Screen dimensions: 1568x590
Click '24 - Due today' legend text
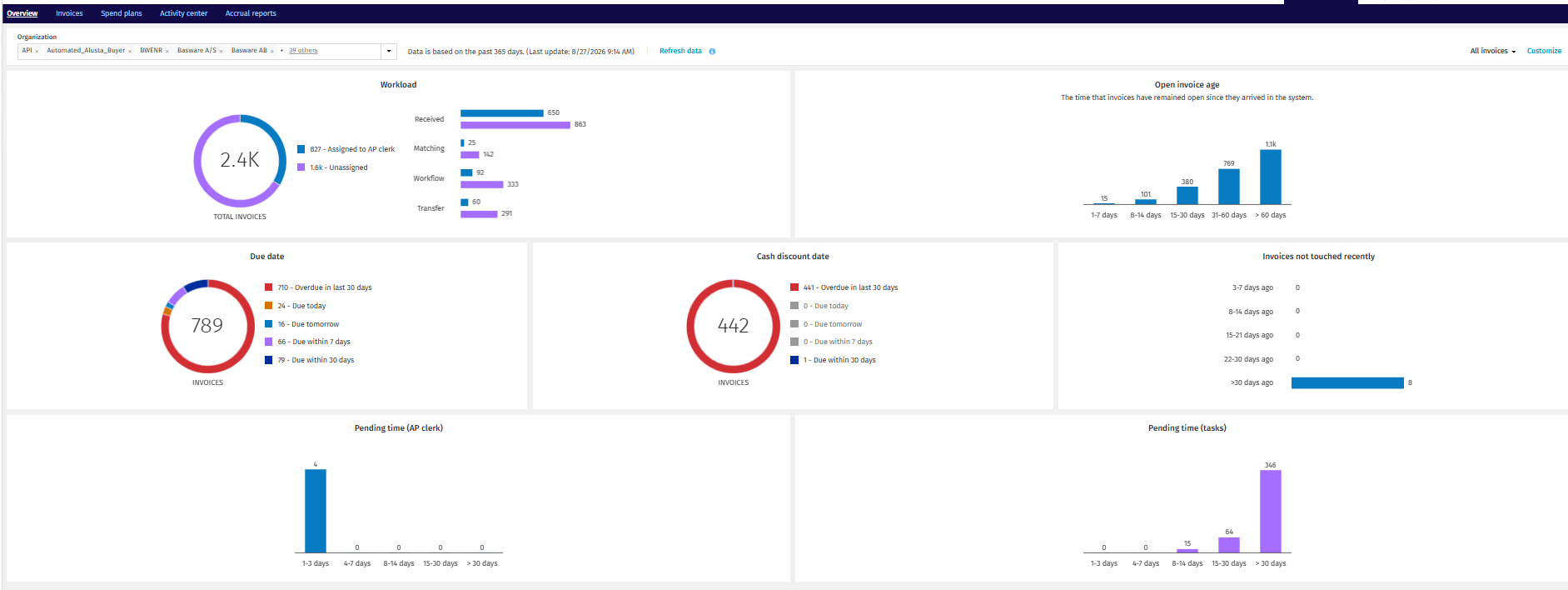click(301, 306)
